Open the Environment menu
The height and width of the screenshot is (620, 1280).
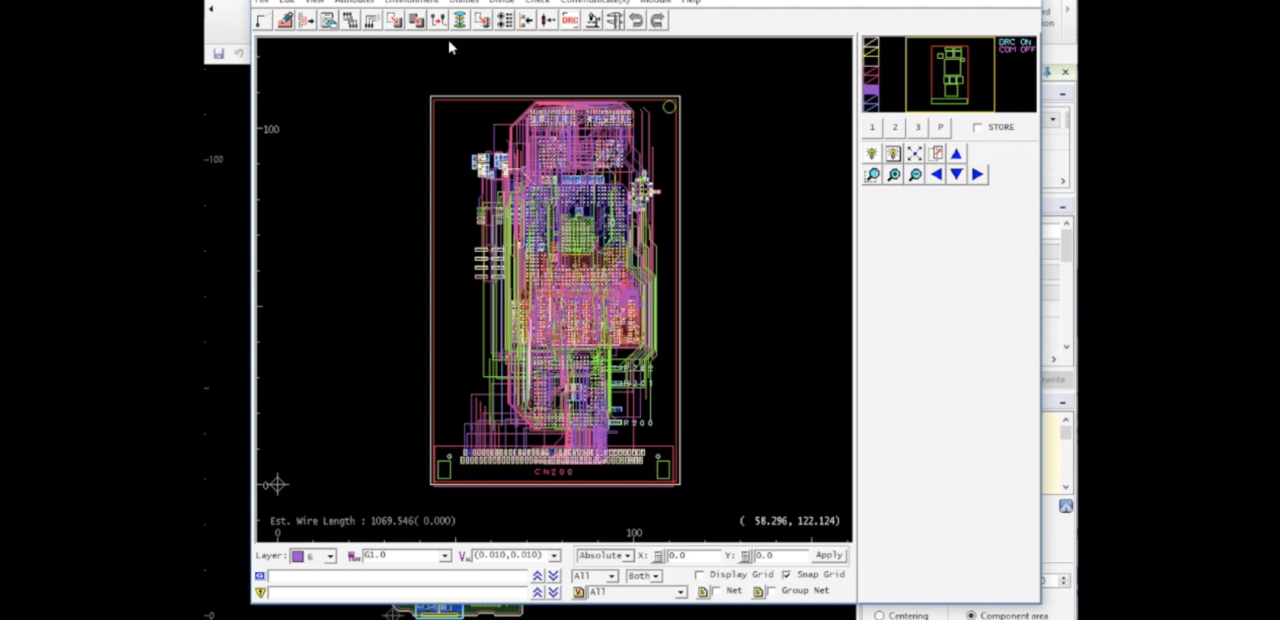[x=410, y=2]
